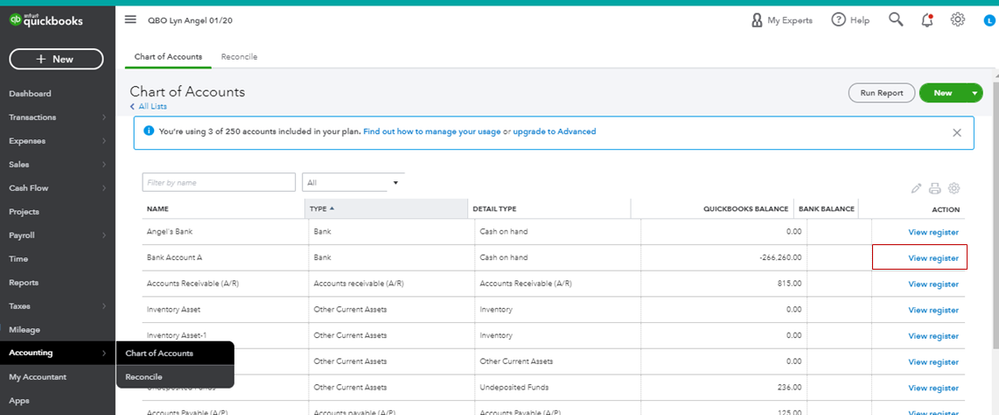This screenshot has height=415, width=999.
Task: Sort by QUICKBOOKS BALANCE column header
Action: [x=712, y=209]
